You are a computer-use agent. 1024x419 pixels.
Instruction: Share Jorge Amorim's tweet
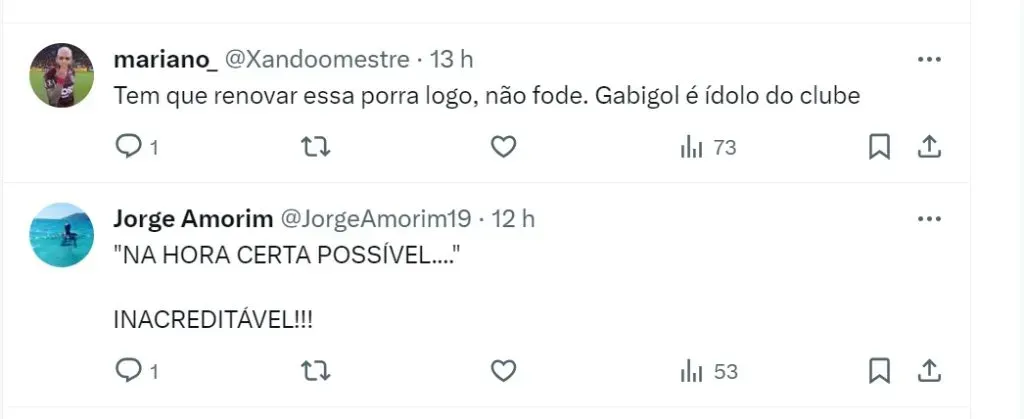tap(929, 372)
